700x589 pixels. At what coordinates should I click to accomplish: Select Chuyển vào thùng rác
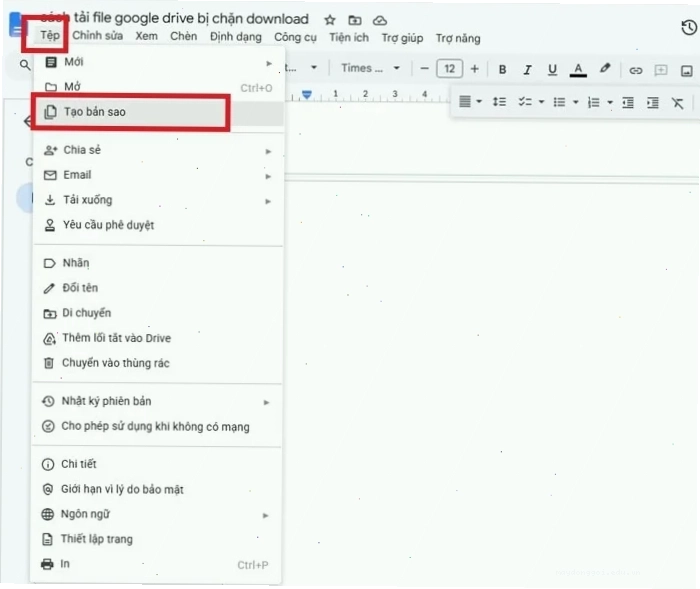[158, 363]
